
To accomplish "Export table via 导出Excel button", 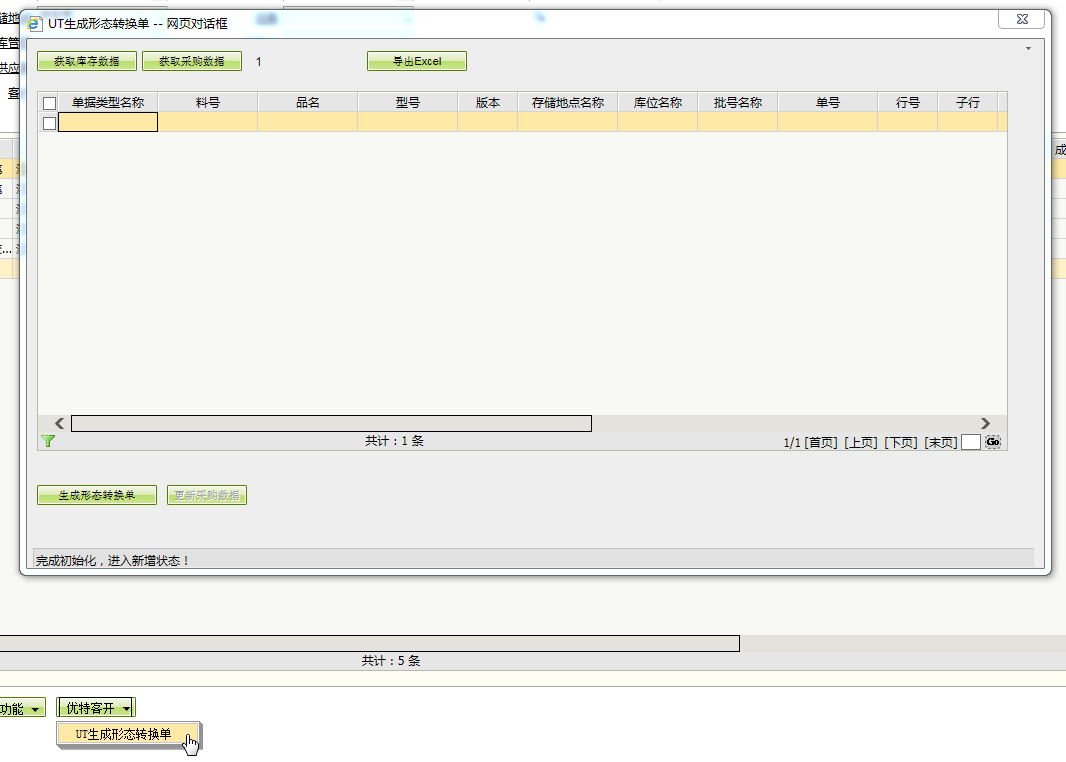I will click(x=416, y=62).
